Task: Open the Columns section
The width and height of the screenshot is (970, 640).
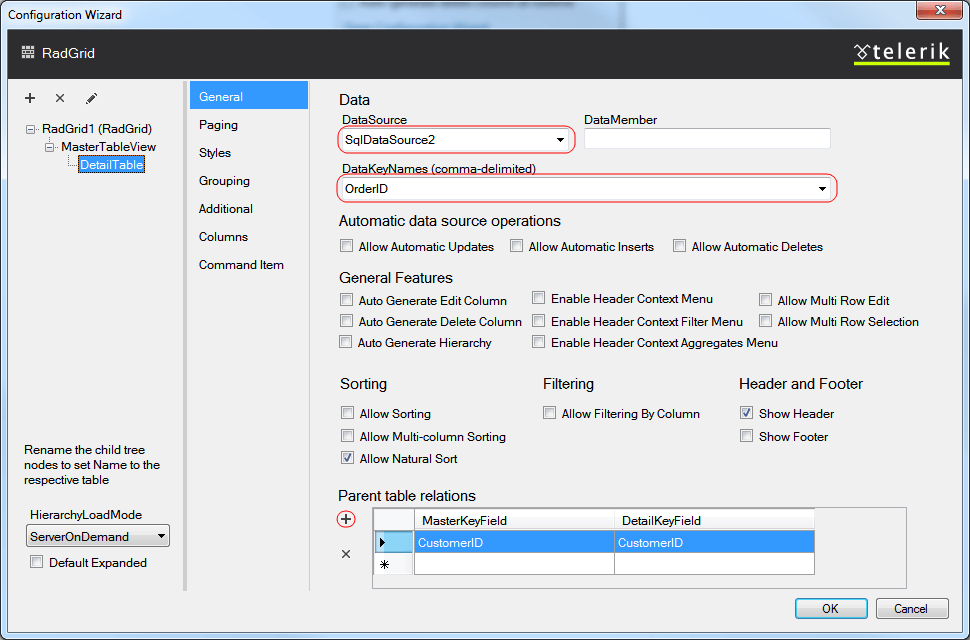Action: tap(223, 237)
